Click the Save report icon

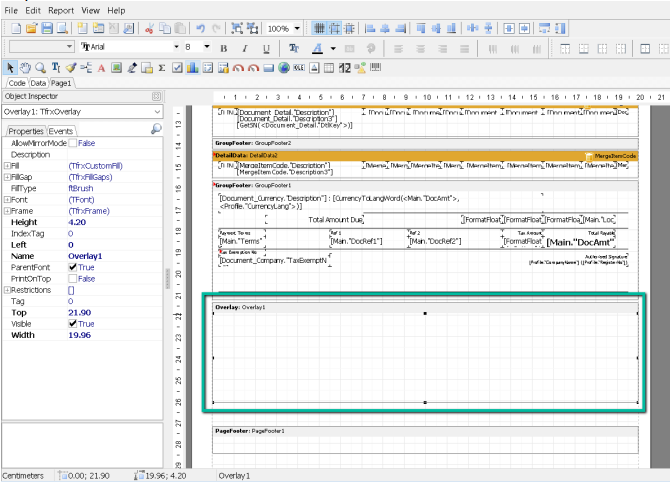pos(48,28)
